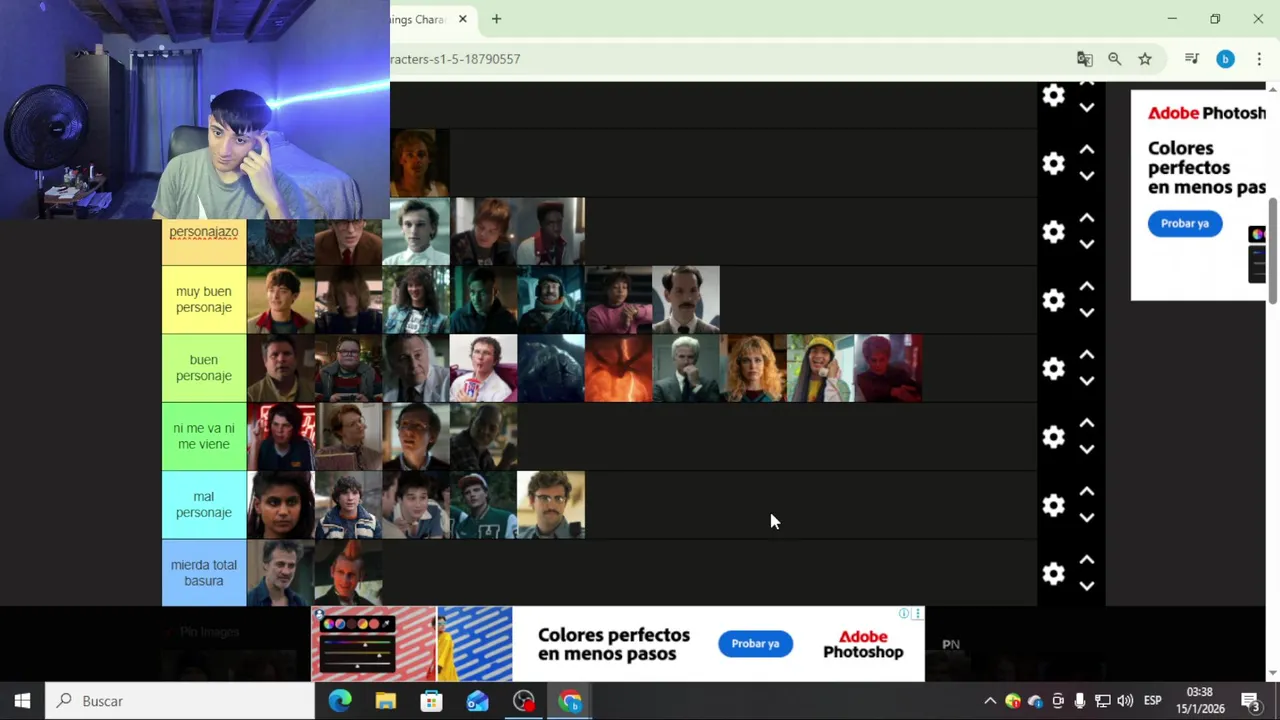This screenshot has width=1280, height=720.
Task: Select glasses man thumbnail in mal personaje row
Action: pyautogui.click(x=551, y=505)
